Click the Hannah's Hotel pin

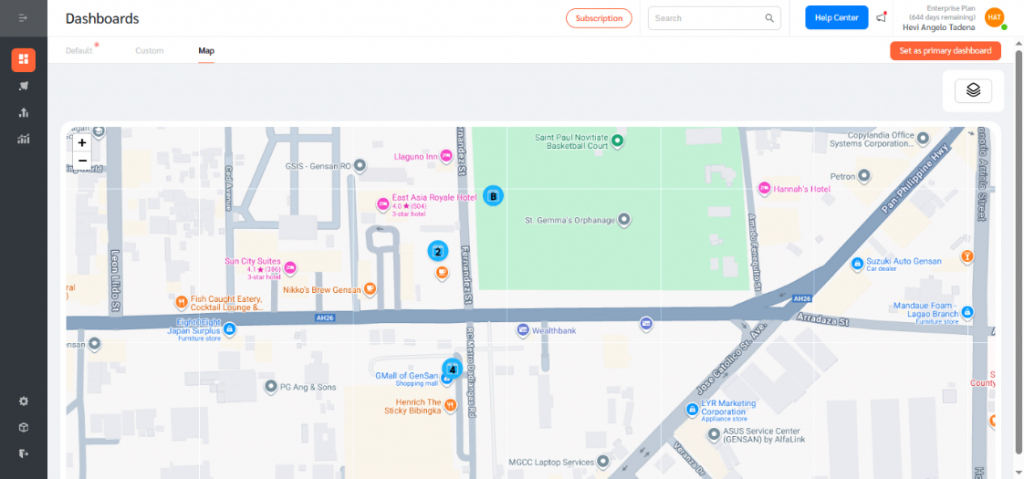[x=764, y=189]
